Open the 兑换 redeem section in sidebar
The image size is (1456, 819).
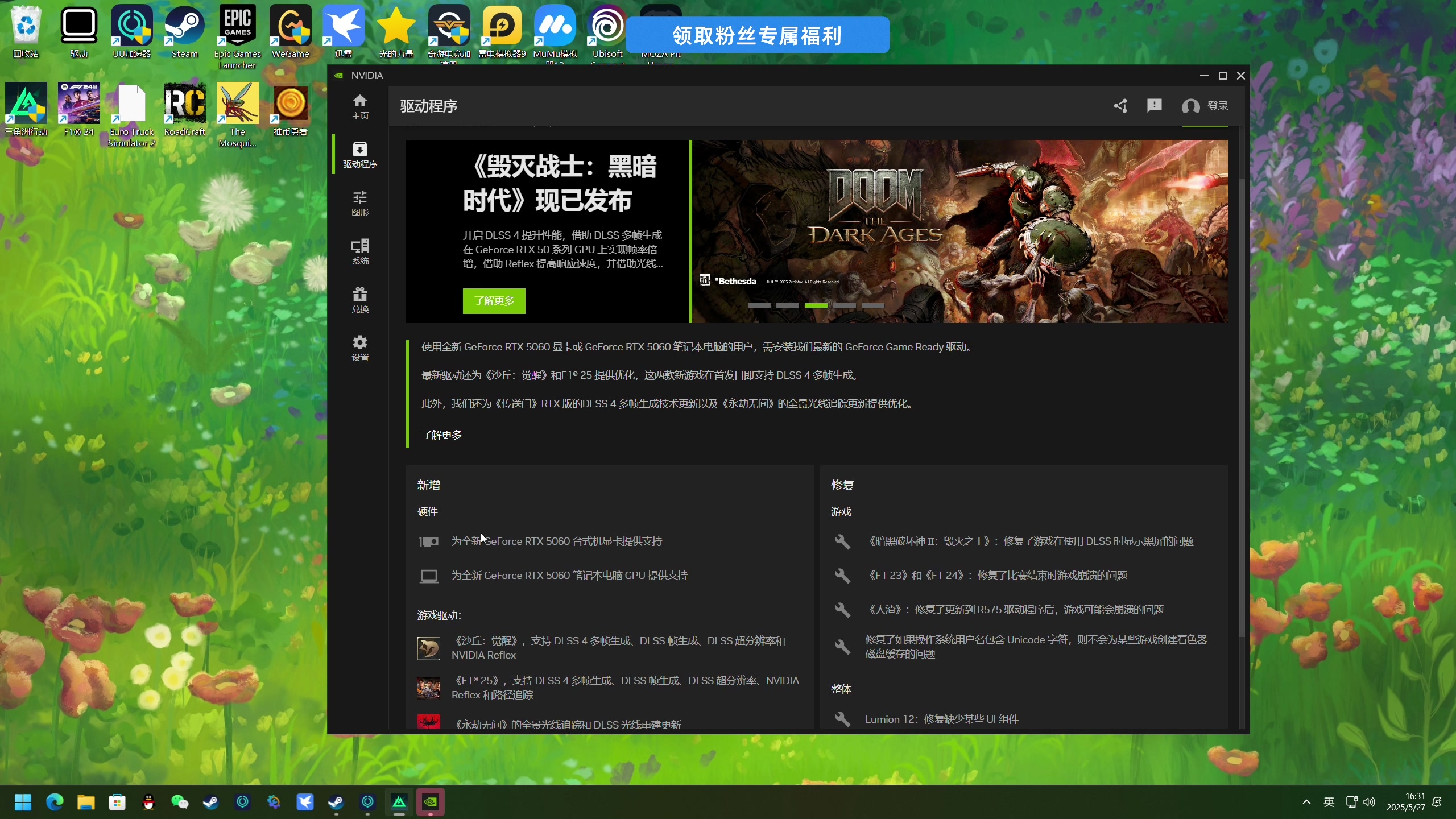pos(359,300)
